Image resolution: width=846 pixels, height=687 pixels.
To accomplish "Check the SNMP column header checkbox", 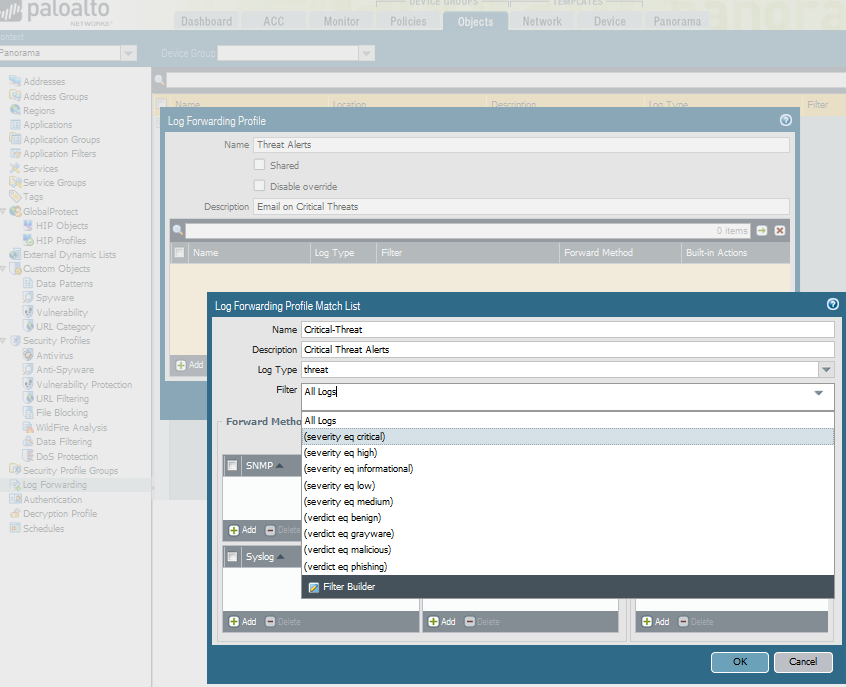I will pos(233,465).
